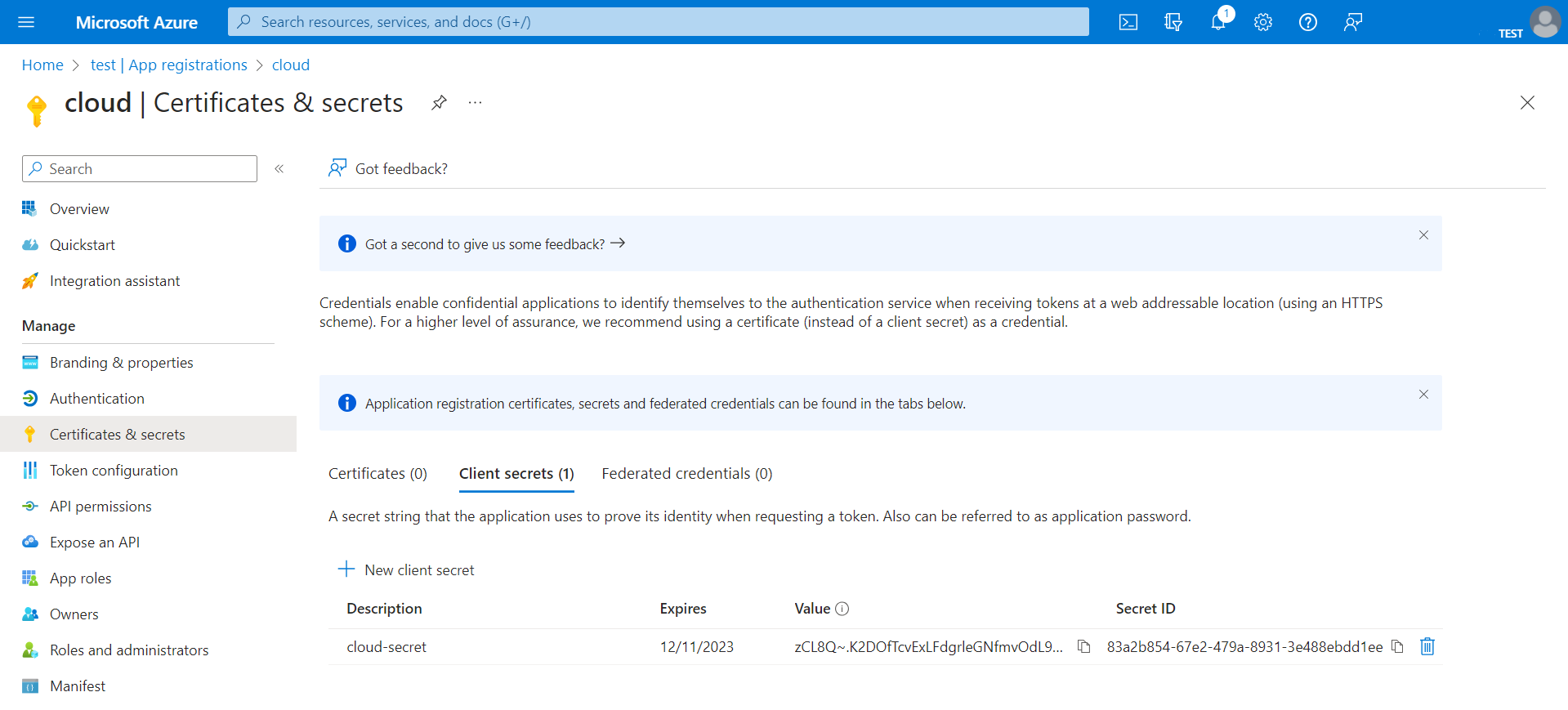
Task: Select the Client secrets (1) tab
Action: (x=516, y=473)
